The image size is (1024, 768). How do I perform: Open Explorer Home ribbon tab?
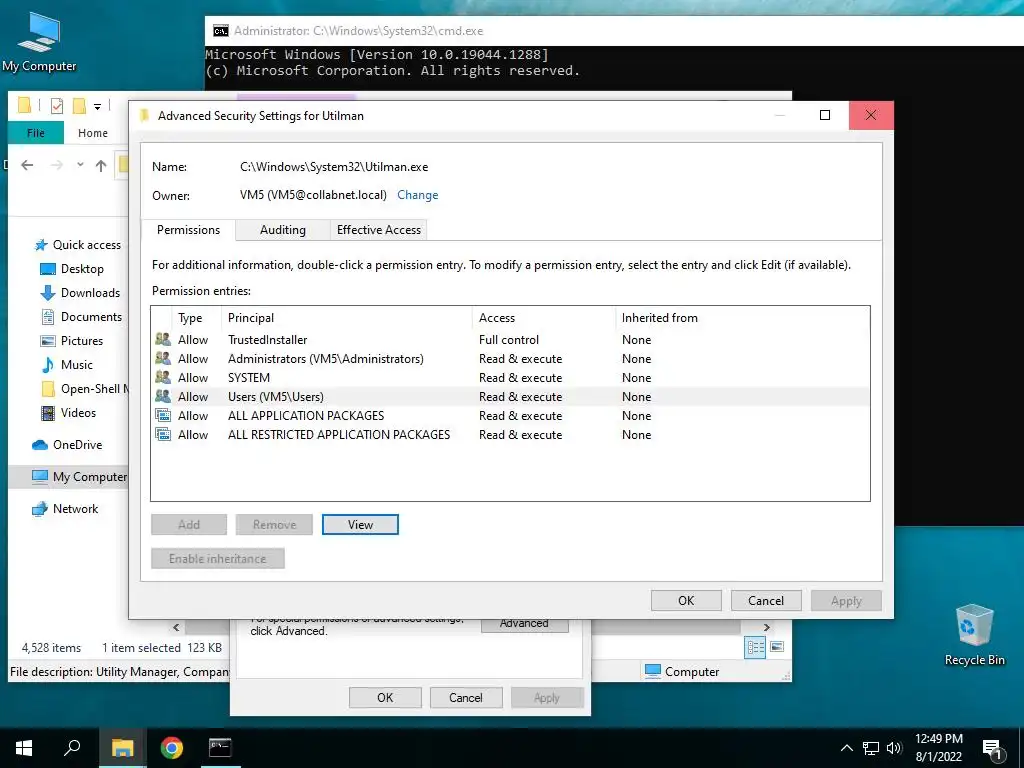click(93, 133)
